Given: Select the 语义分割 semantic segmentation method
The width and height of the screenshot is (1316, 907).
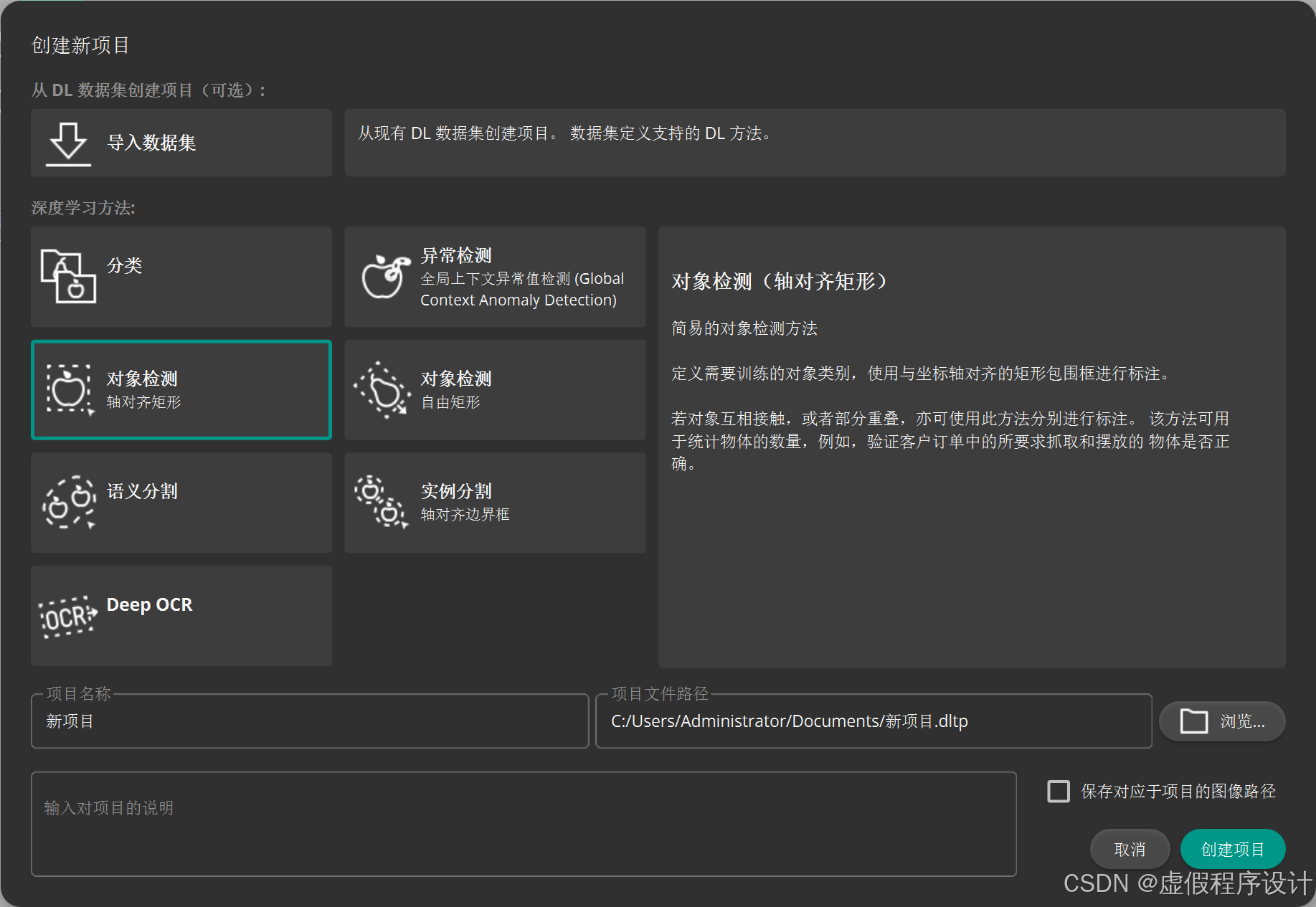Looking at the screenshot, I should 181,502.
